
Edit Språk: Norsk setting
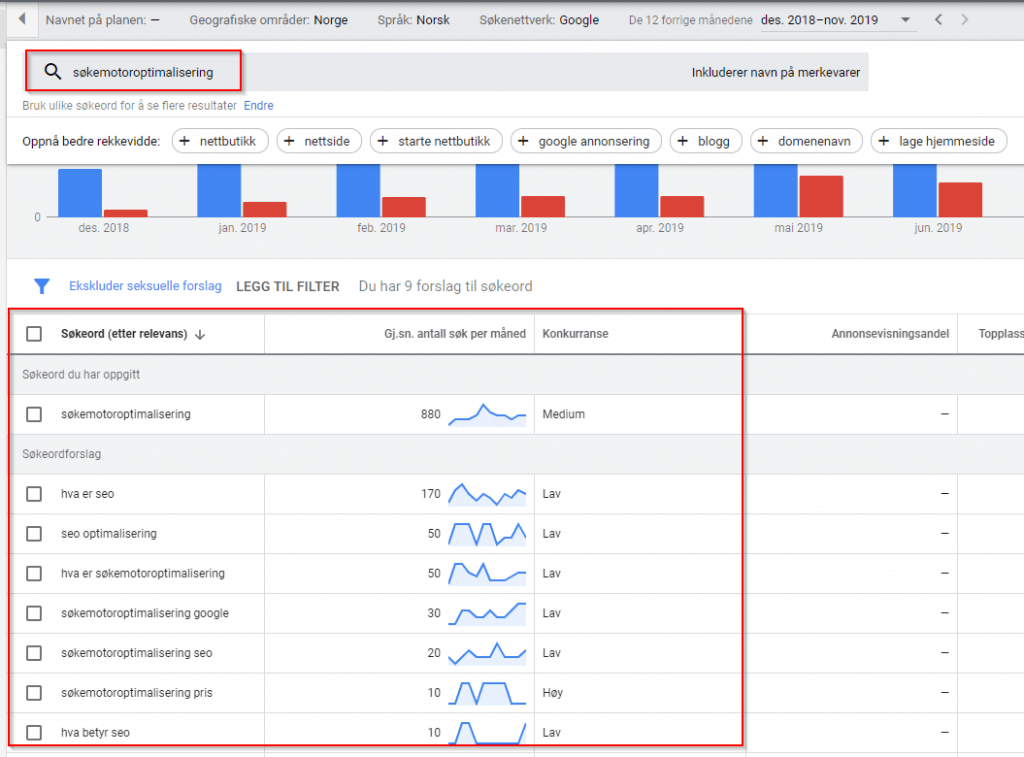[x=413, y=20]
